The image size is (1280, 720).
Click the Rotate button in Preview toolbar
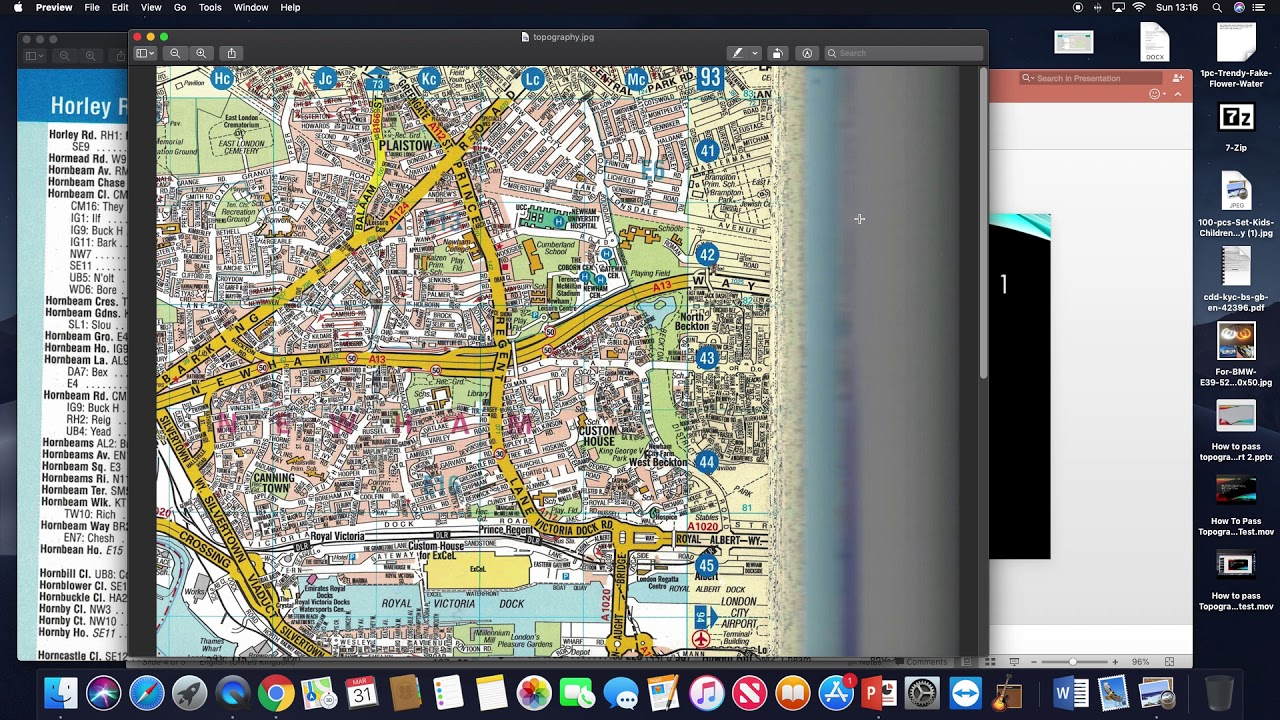[x=777, y=53]
